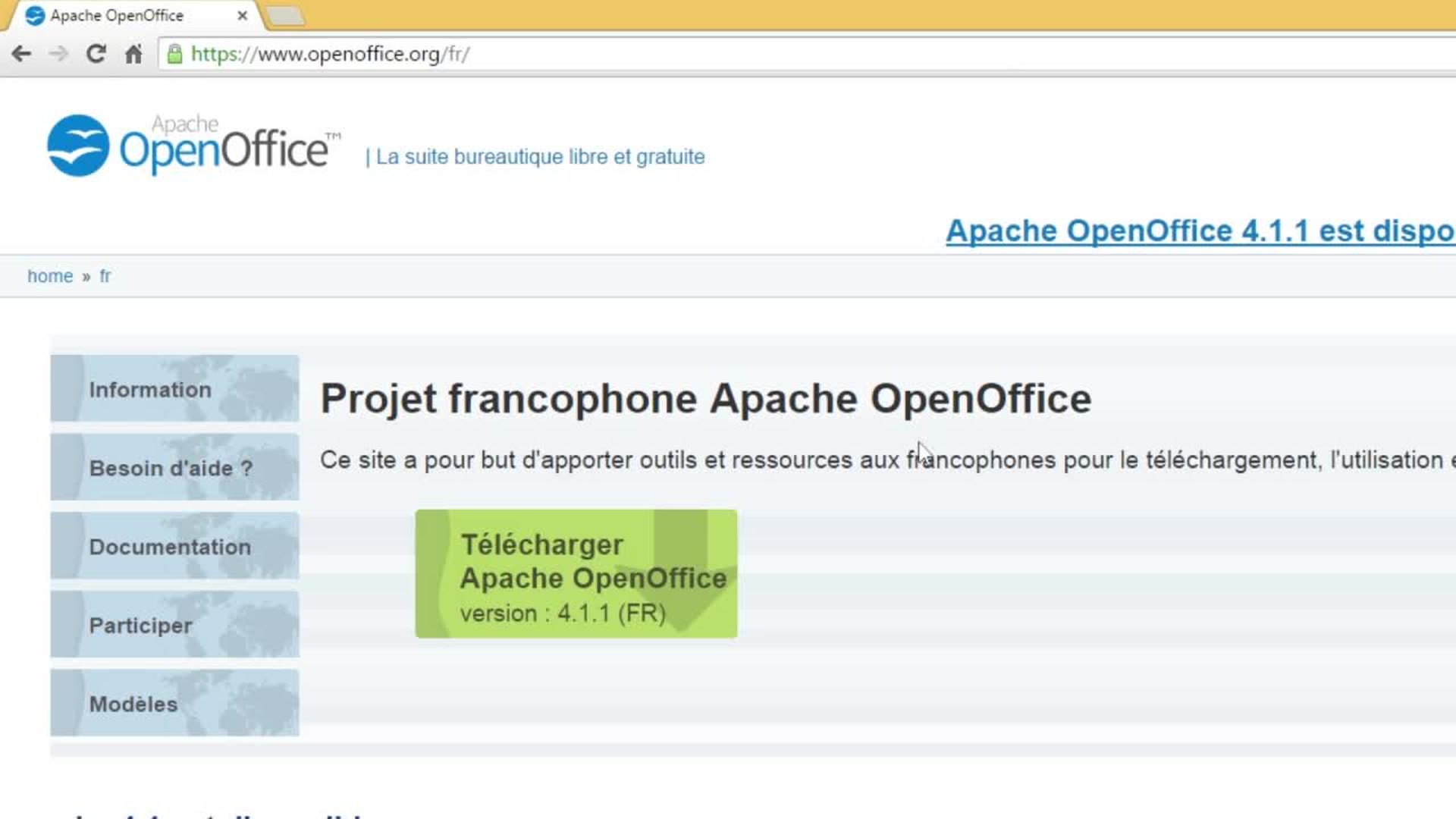Screen dimensions: 1456x819
Task: Reload the page with the refresh icon
Action: tap(96, 54)
